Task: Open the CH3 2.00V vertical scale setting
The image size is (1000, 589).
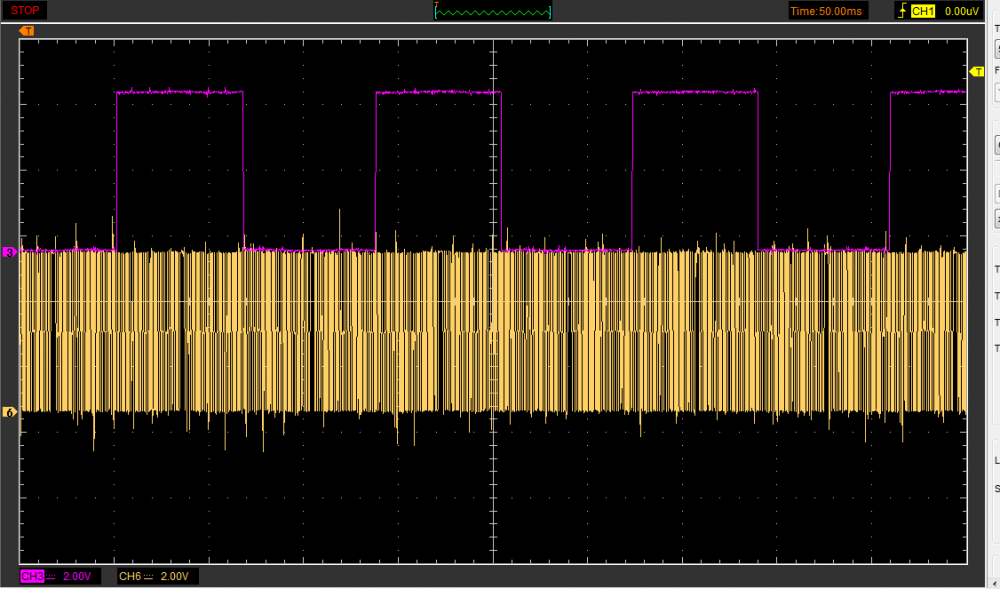Action: [77, 576]
